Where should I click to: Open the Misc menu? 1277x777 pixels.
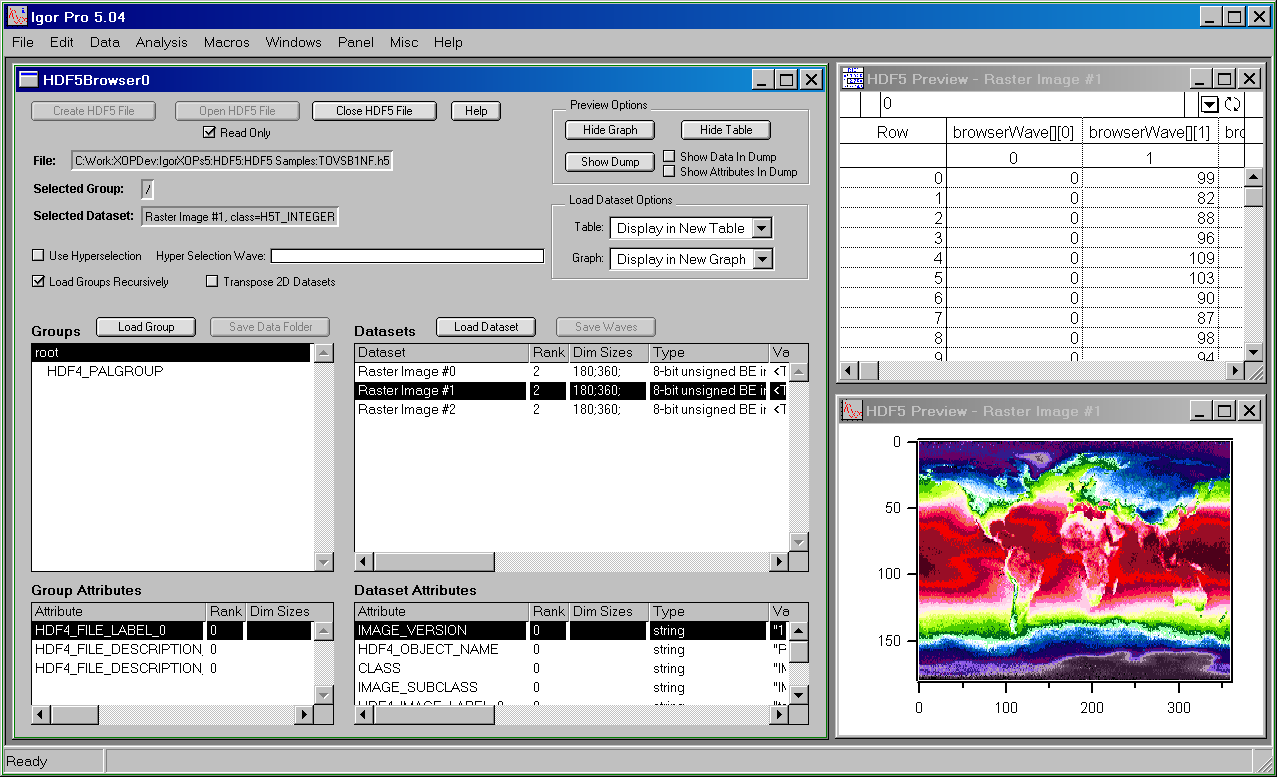click(404, 42)
